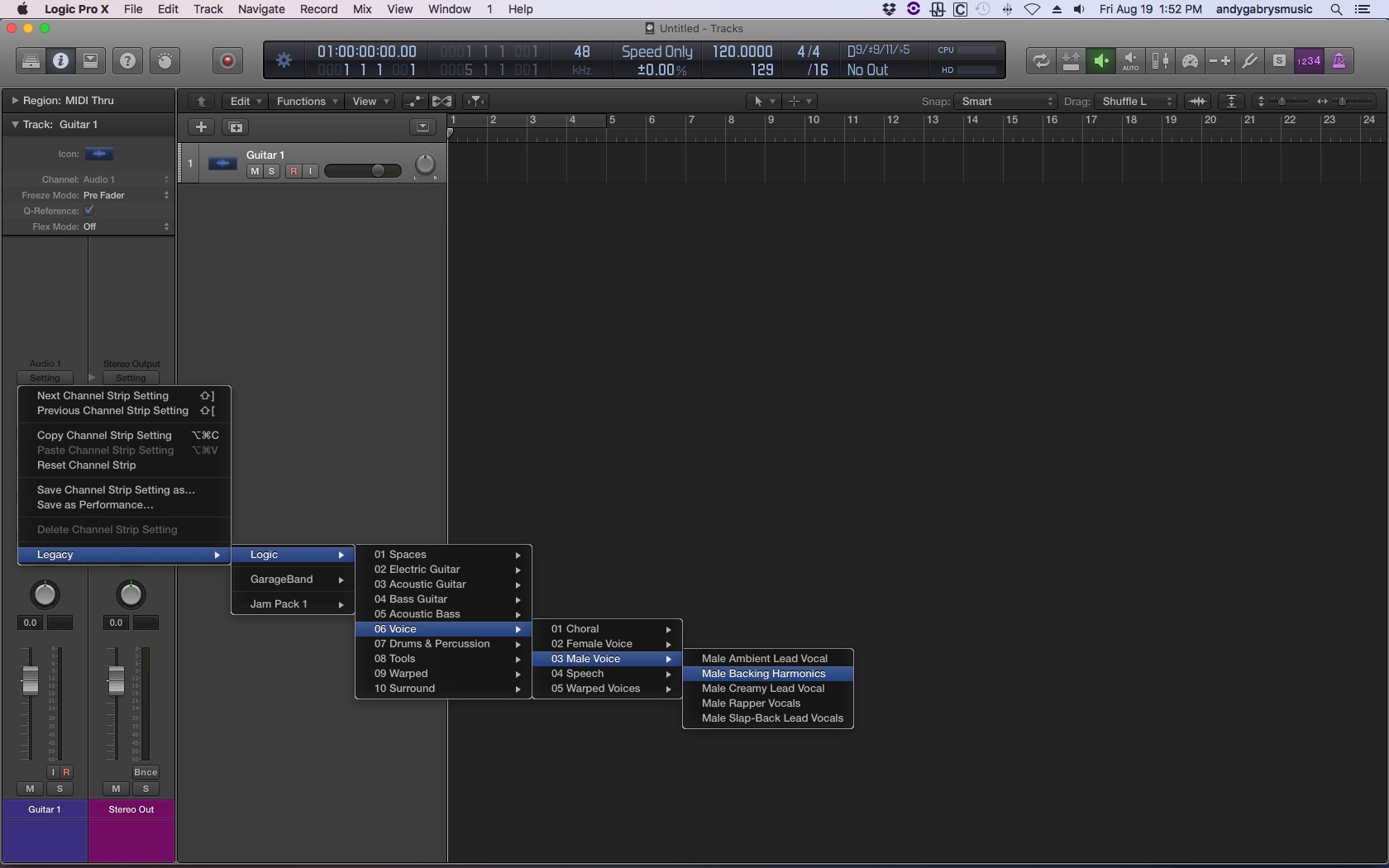Viewport: 1389px width, 868px height.
Task: Toggle the purple Metronome button
Action: pyautogui.click(x=1339, y=60)
